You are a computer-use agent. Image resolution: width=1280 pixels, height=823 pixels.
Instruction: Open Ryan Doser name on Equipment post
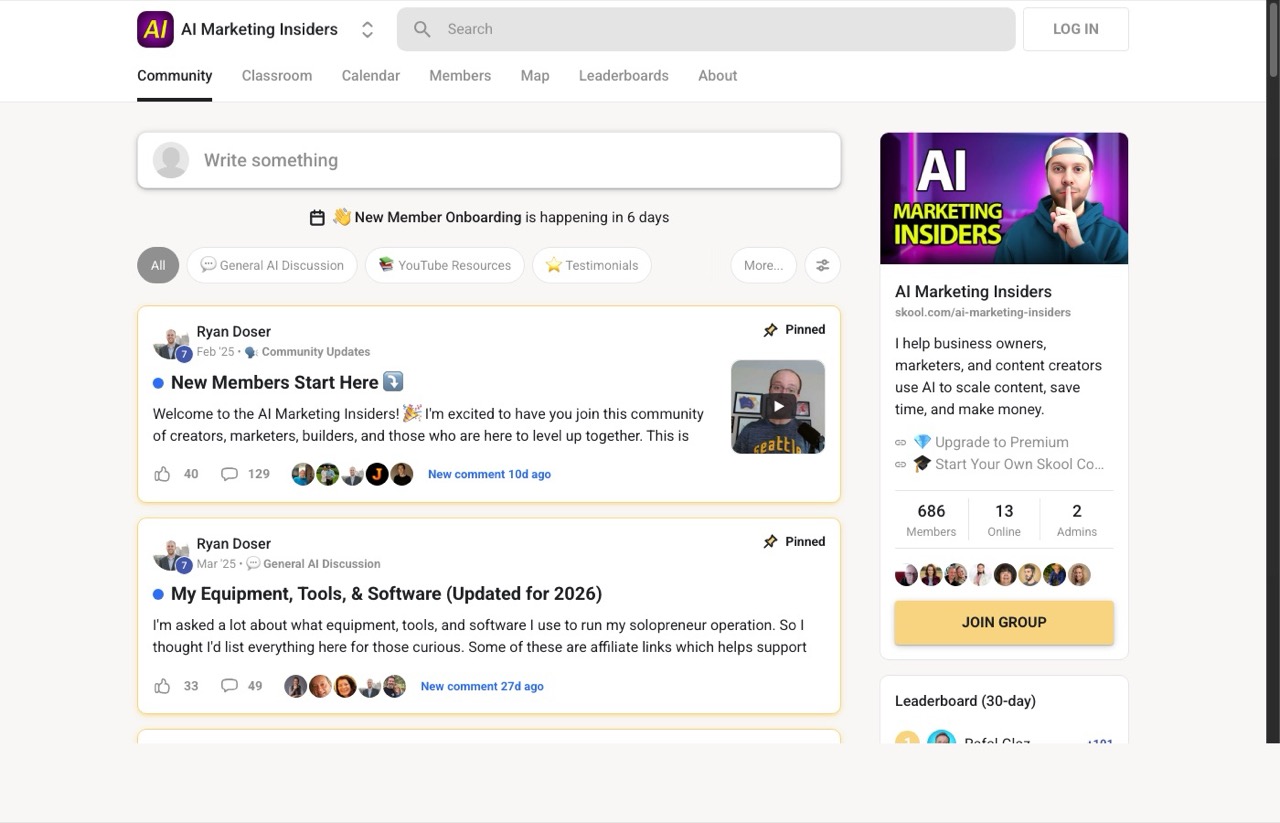(234, 544)
